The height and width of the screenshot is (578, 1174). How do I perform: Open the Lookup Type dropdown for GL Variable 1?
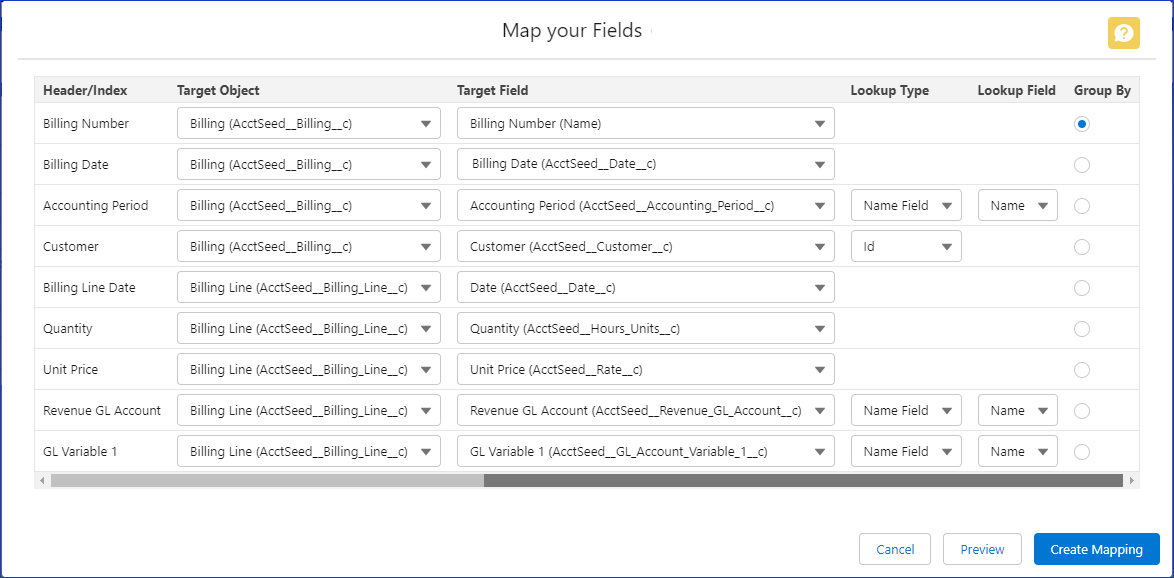(906, 451)
